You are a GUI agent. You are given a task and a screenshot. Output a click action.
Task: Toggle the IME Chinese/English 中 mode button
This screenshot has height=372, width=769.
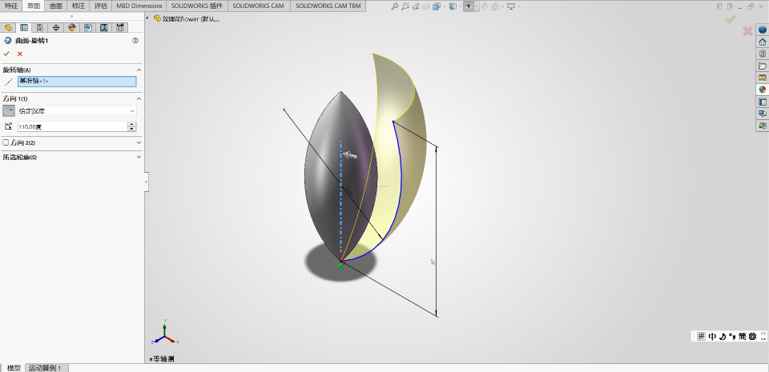coord(712,336)
